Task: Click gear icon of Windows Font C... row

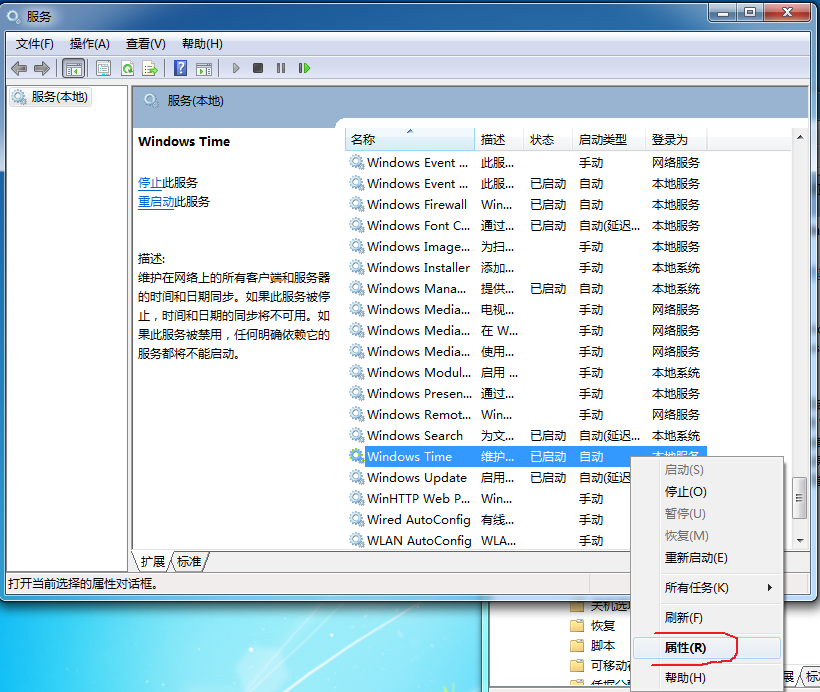Action: click(x=357, y=225)
